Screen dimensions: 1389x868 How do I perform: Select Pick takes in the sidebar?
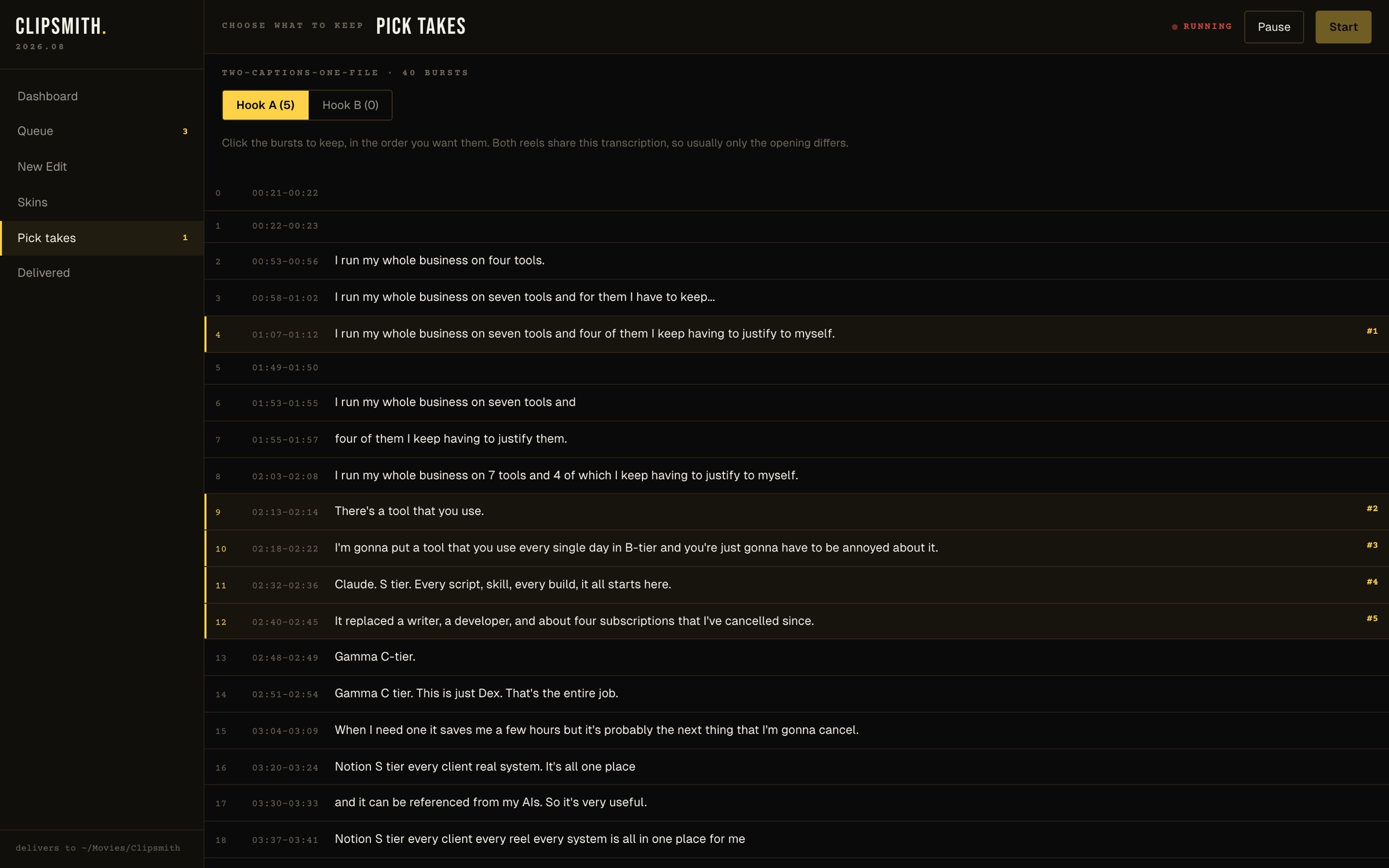[102, 238]
